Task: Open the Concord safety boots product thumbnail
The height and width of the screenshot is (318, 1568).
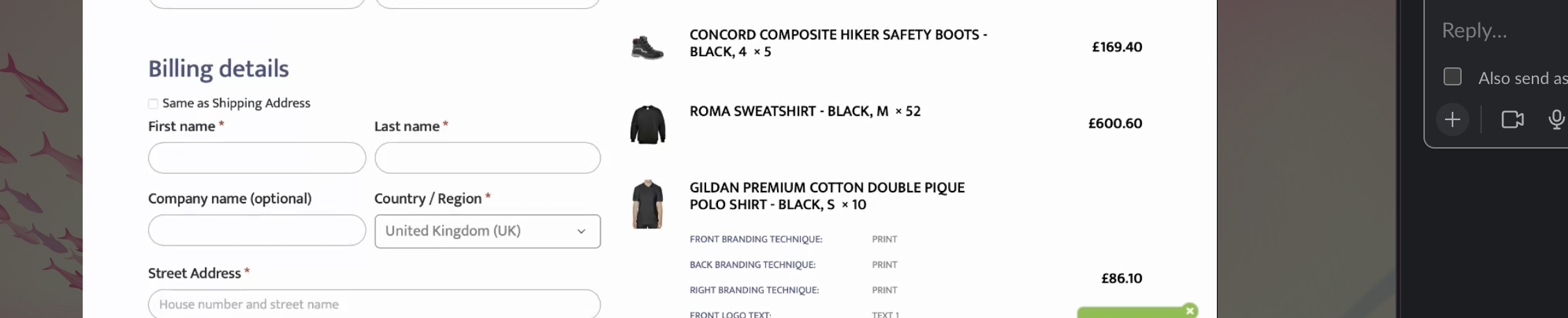Action: (x=647, y=47)
